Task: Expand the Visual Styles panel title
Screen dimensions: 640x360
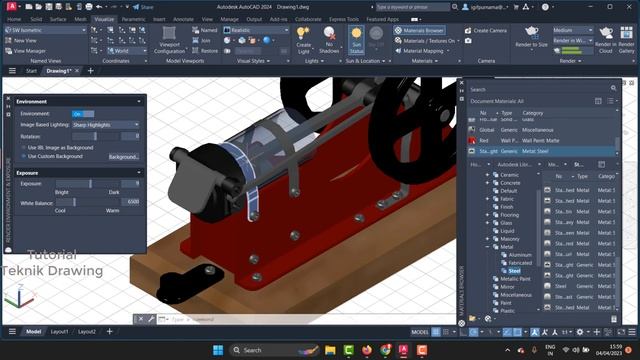Action: pyautogui.click(x=253, y=61)
